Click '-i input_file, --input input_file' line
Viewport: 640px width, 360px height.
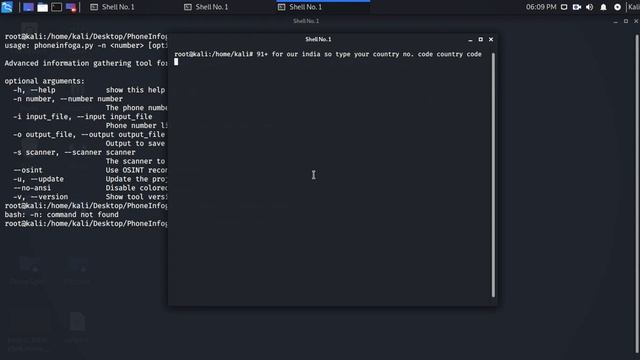click(x=82, y=117)
